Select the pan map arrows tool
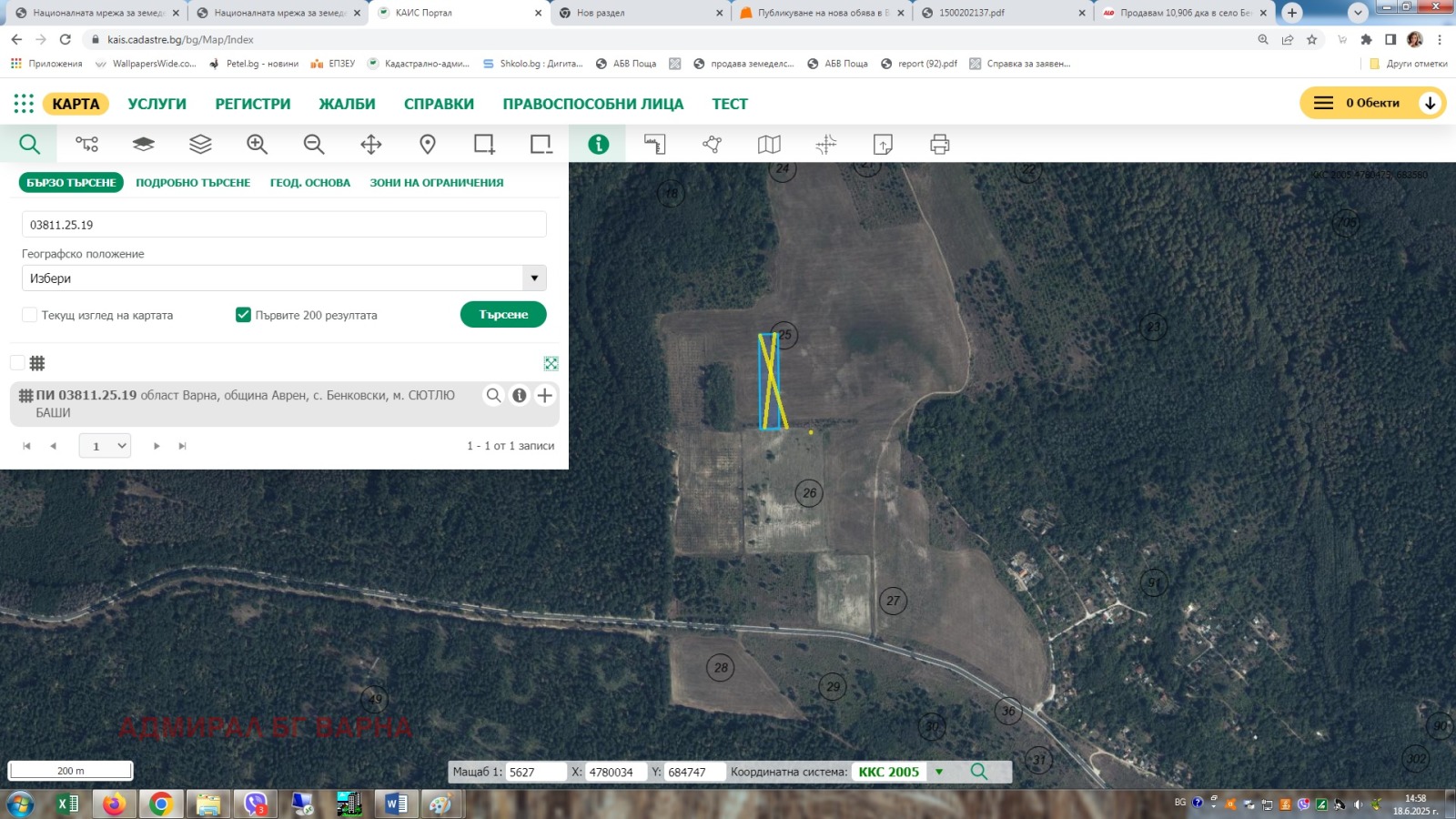This screenshot has height=819, width=1456. pyautogui.click(x=370, y=144)
